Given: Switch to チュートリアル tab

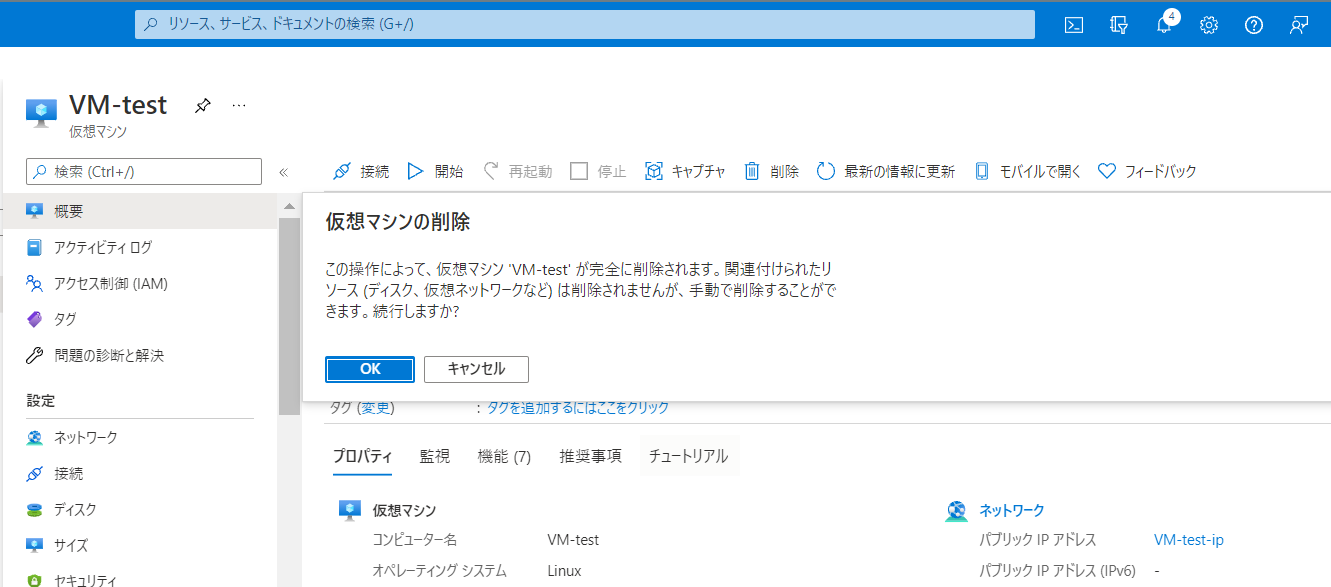Looking at the screenshot, I should 689,456.
